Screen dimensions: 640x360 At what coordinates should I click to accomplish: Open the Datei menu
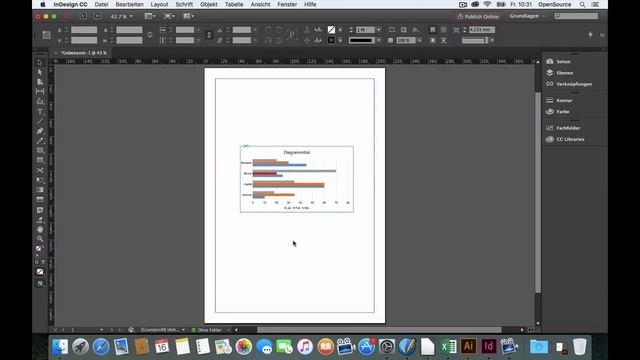(x=101, y=4)
